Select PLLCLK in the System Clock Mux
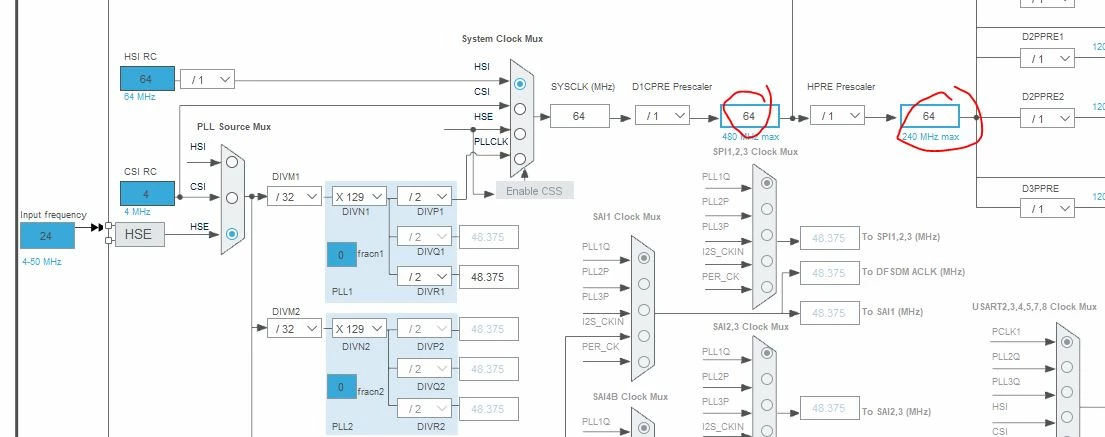The width and height of the screenshot is (1105, 437). click(520, 159)
